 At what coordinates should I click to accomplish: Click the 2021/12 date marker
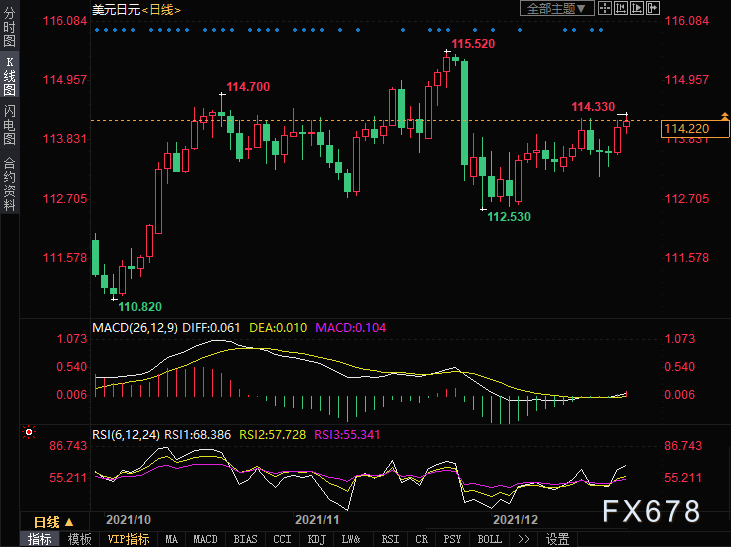(x=516, y=519)
